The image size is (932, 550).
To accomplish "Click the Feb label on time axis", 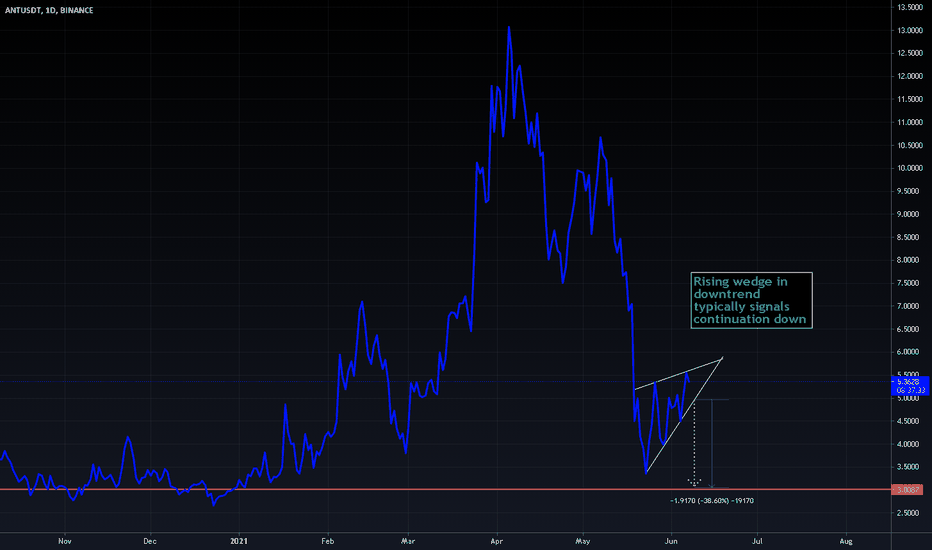I will click(x=328, y=541).
